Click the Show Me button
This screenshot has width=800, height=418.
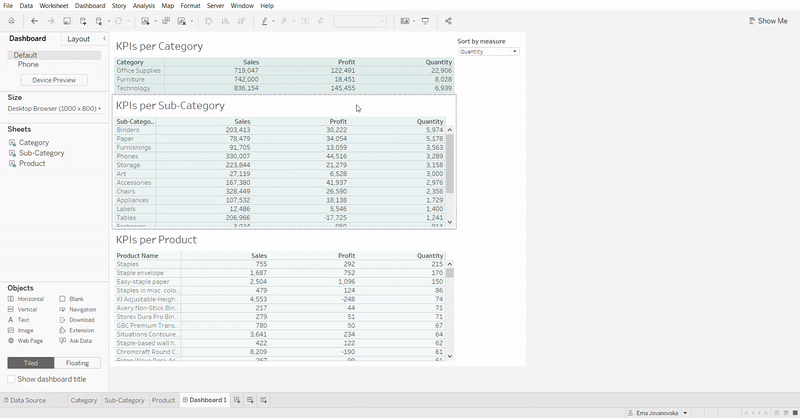point(768,21)
